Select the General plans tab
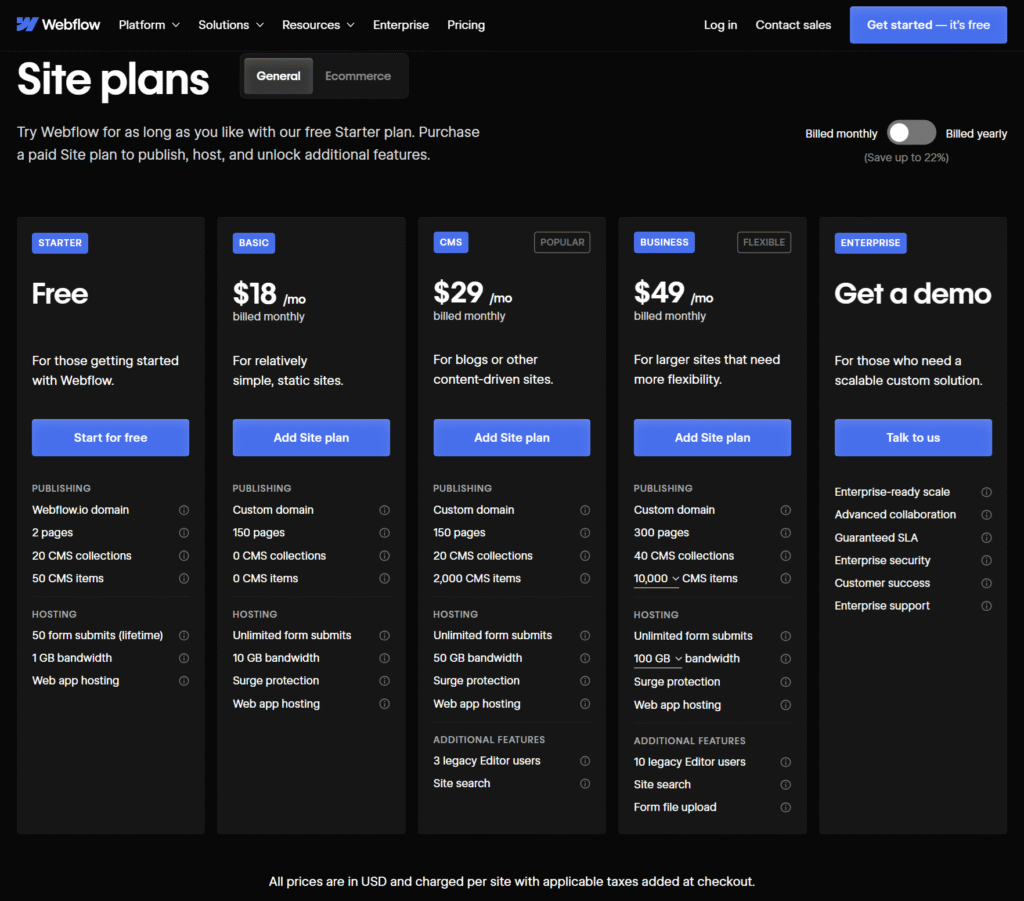1024x901 pixels. click(278, 76)
